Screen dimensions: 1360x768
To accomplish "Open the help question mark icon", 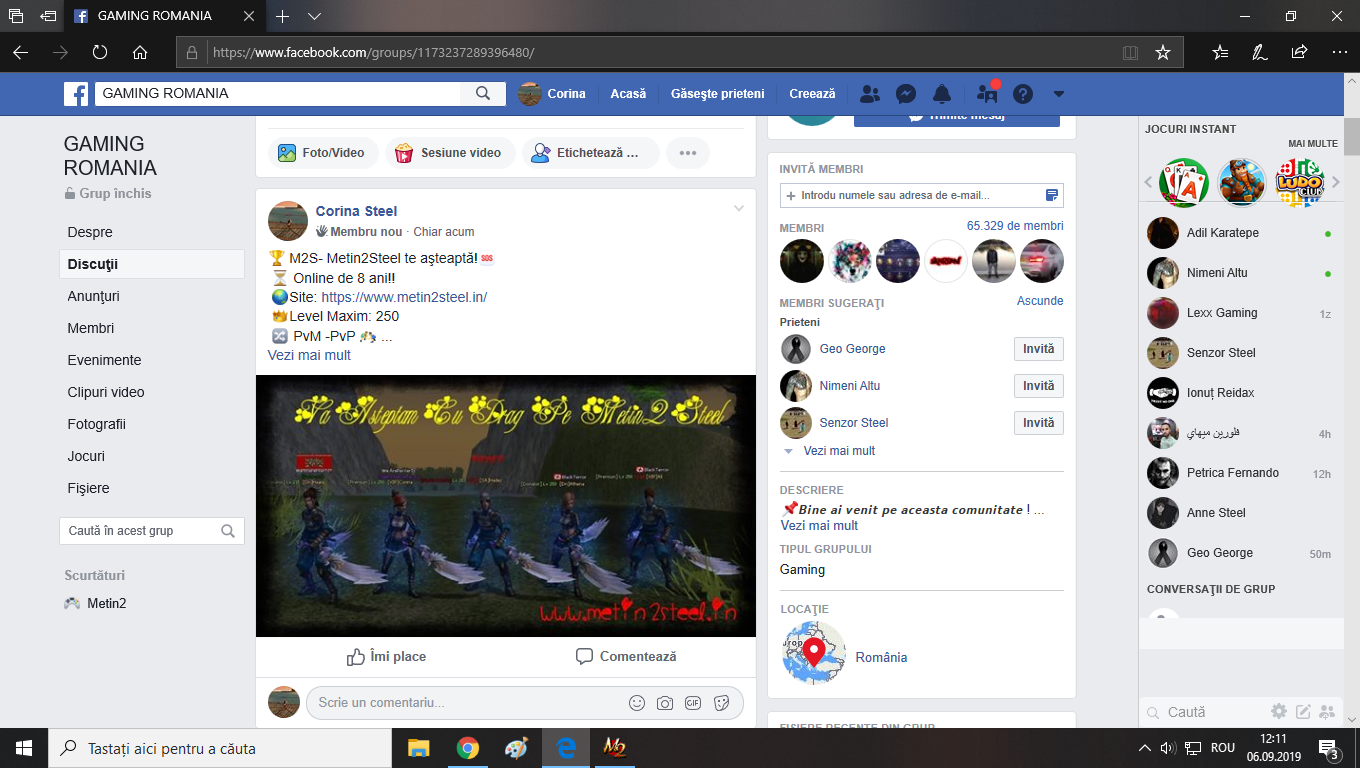I will click(x=1022, y=94).
